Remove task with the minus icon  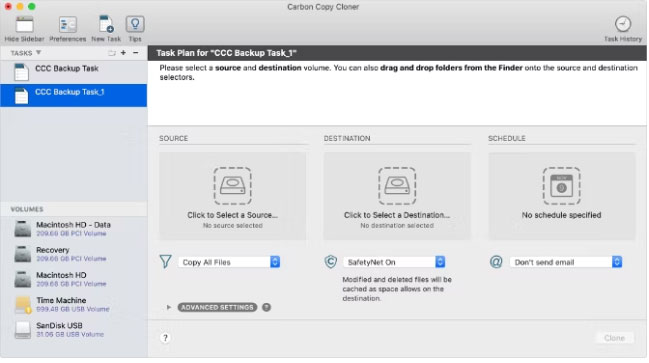click(135, 53)
